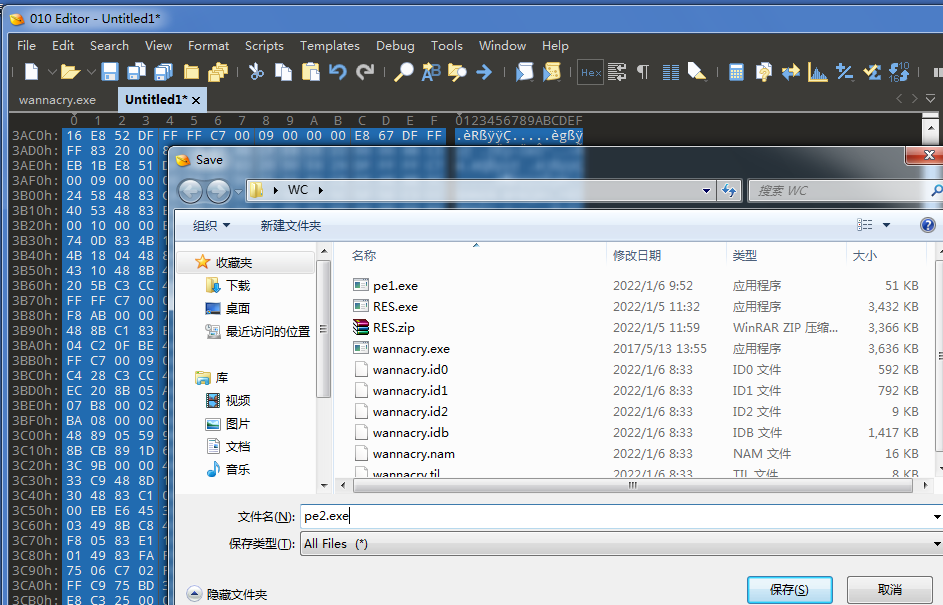943x605 pixels.
Task: Toggle Hex edit mode button
Action: 591,73
